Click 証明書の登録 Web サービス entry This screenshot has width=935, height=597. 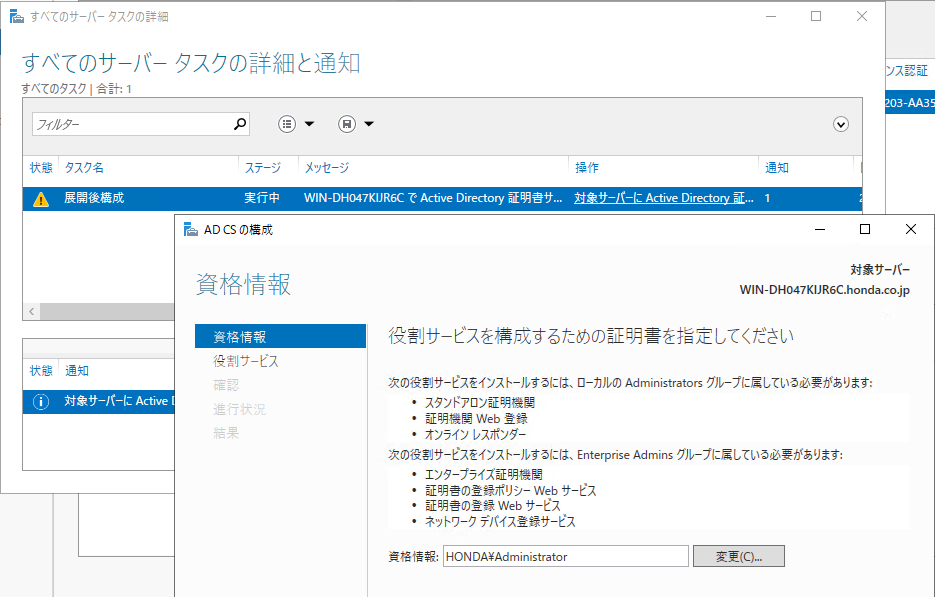[493, 506]
